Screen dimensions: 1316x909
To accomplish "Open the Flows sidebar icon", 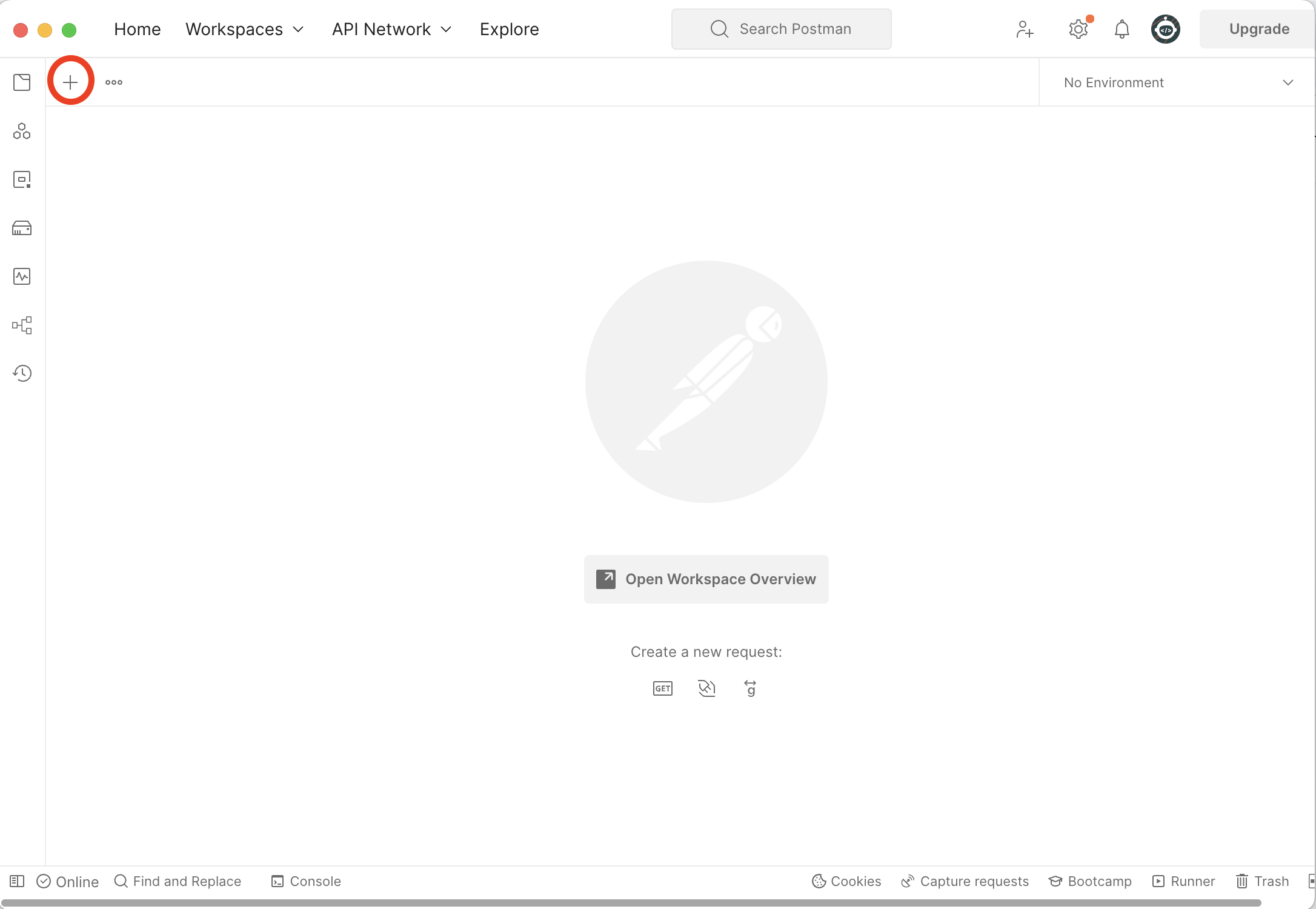I will [22, 325].
